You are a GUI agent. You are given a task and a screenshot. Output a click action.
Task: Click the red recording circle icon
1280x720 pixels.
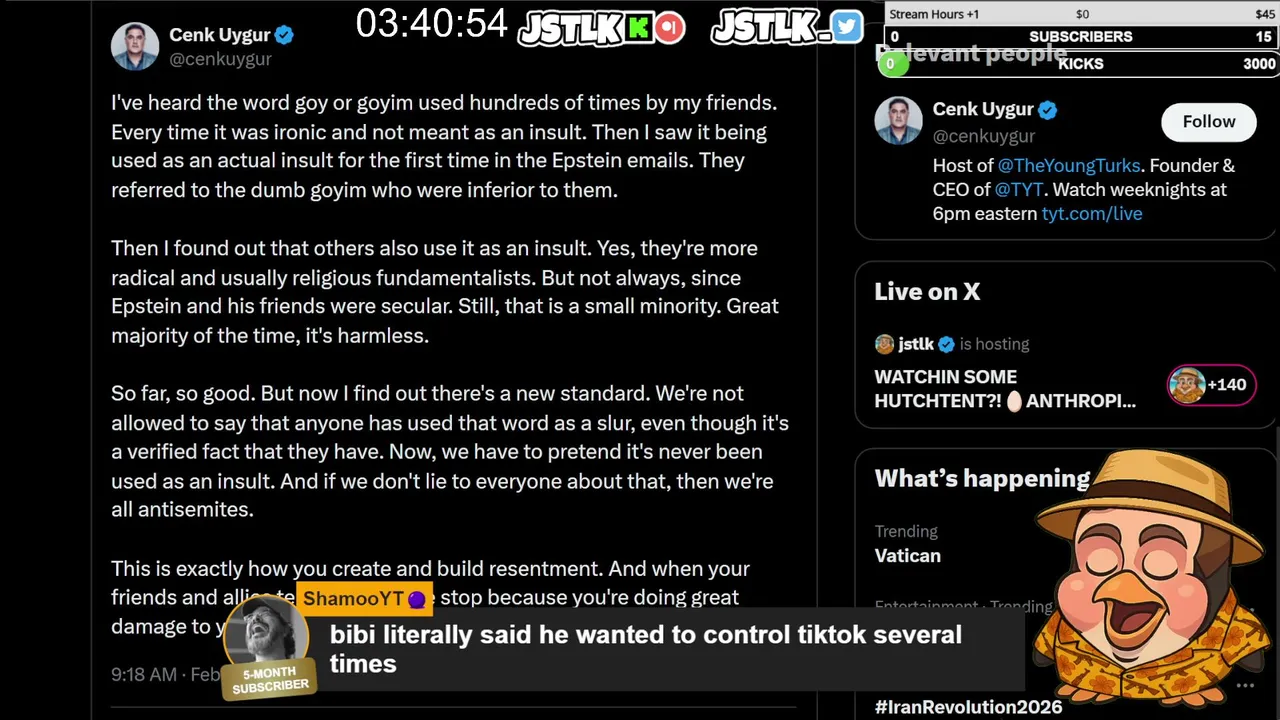click(x=670, y=28)
